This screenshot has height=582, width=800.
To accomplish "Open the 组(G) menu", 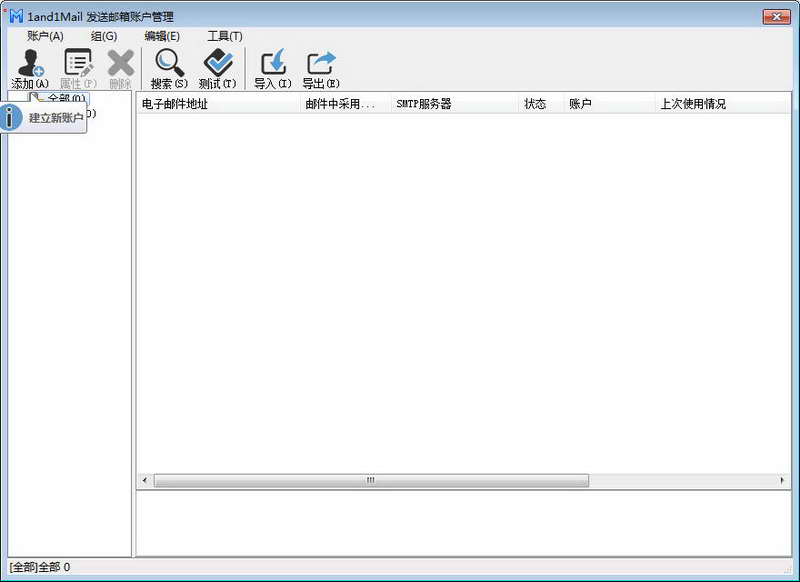I will point(104,36).
